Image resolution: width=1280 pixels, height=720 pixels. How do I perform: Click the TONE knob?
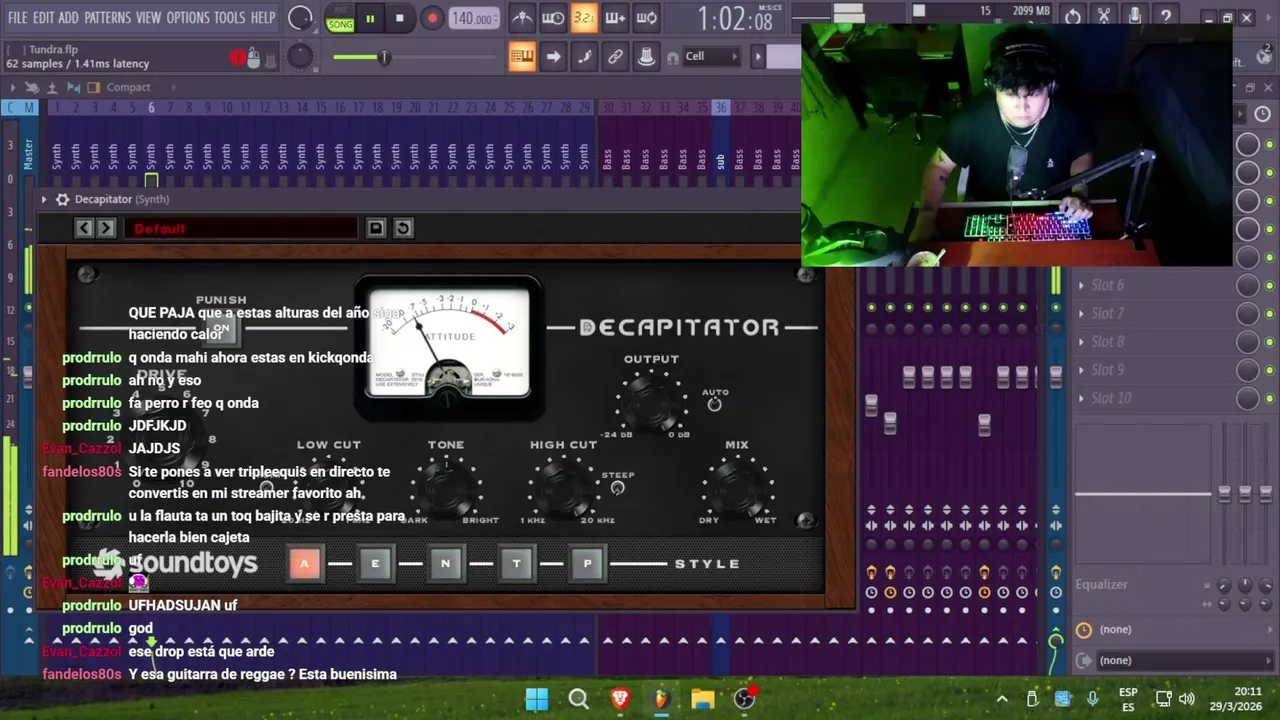446,487
